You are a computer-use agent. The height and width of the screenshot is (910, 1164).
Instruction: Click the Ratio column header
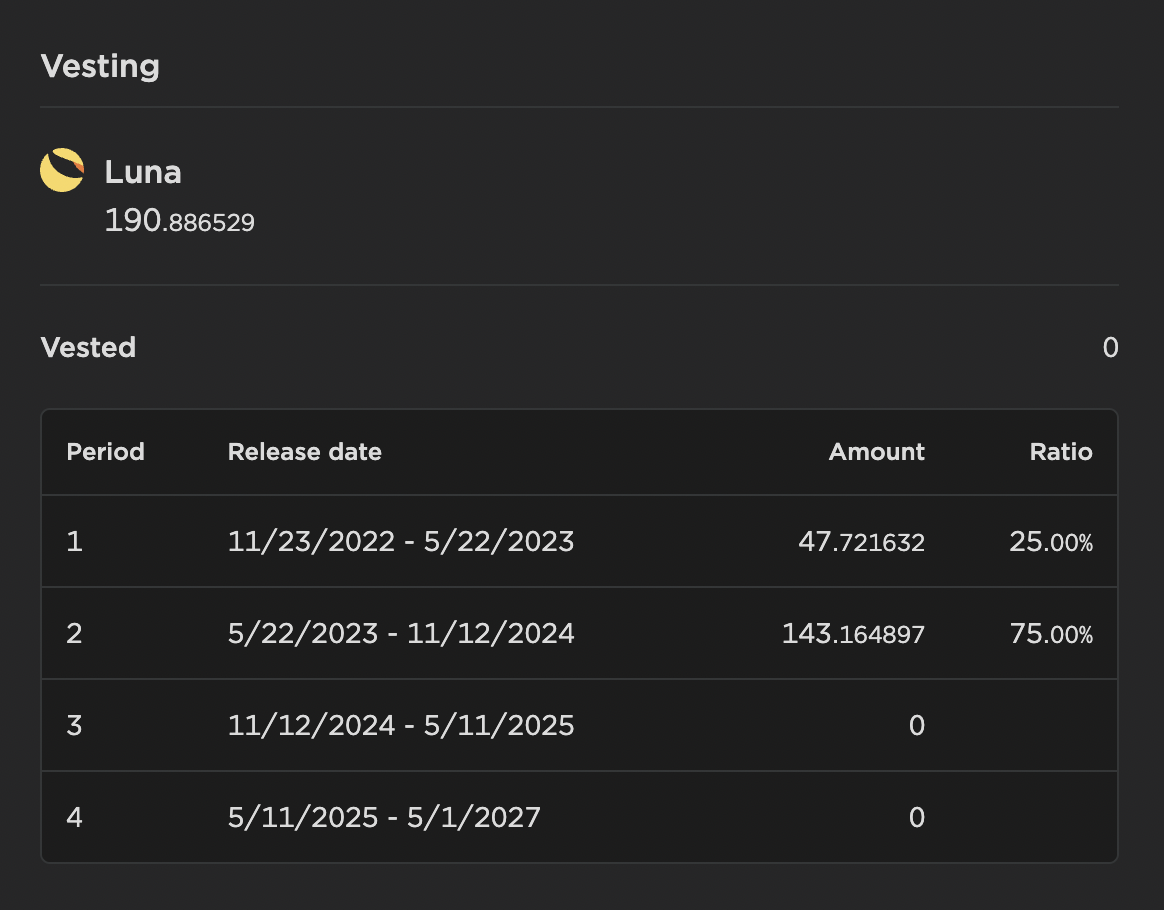1061,452
